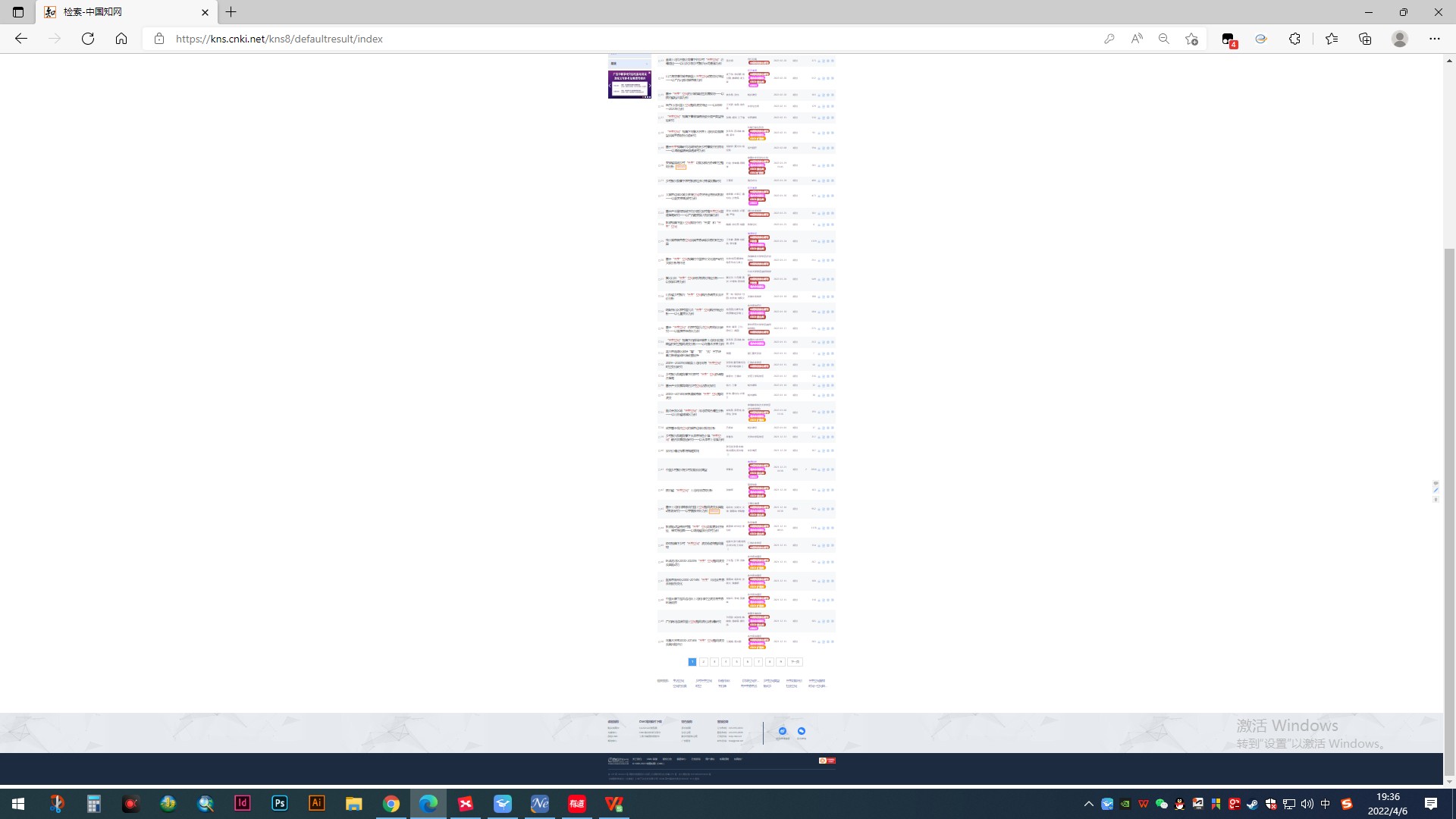Open the Extensions puzzle icon
The width and height of the screenshot is (1456, 819).
(1294, 39)
